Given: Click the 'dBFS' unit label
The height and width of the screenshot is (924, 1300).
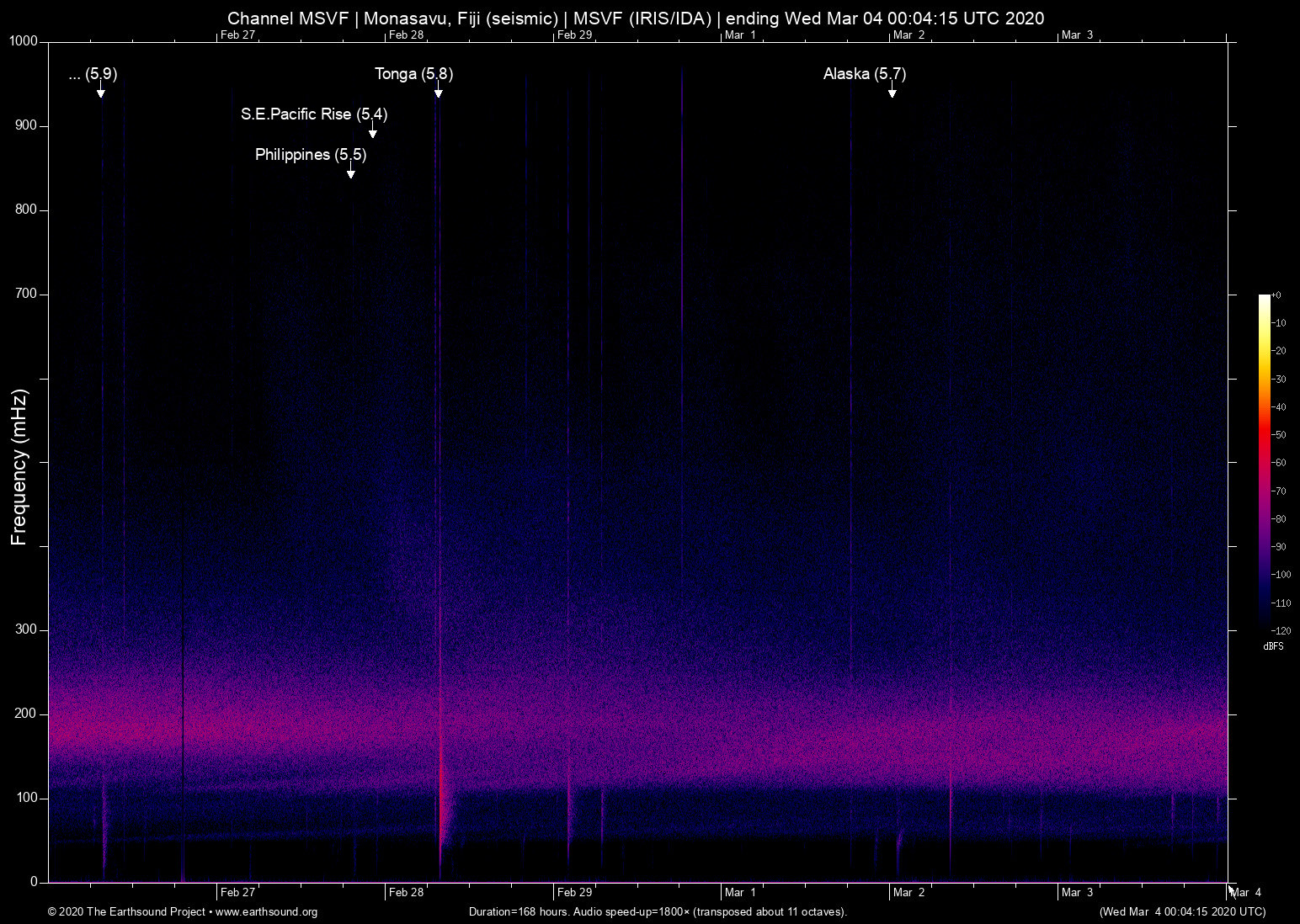Looking at the screenshot, I should click(x=1273, y=646).
